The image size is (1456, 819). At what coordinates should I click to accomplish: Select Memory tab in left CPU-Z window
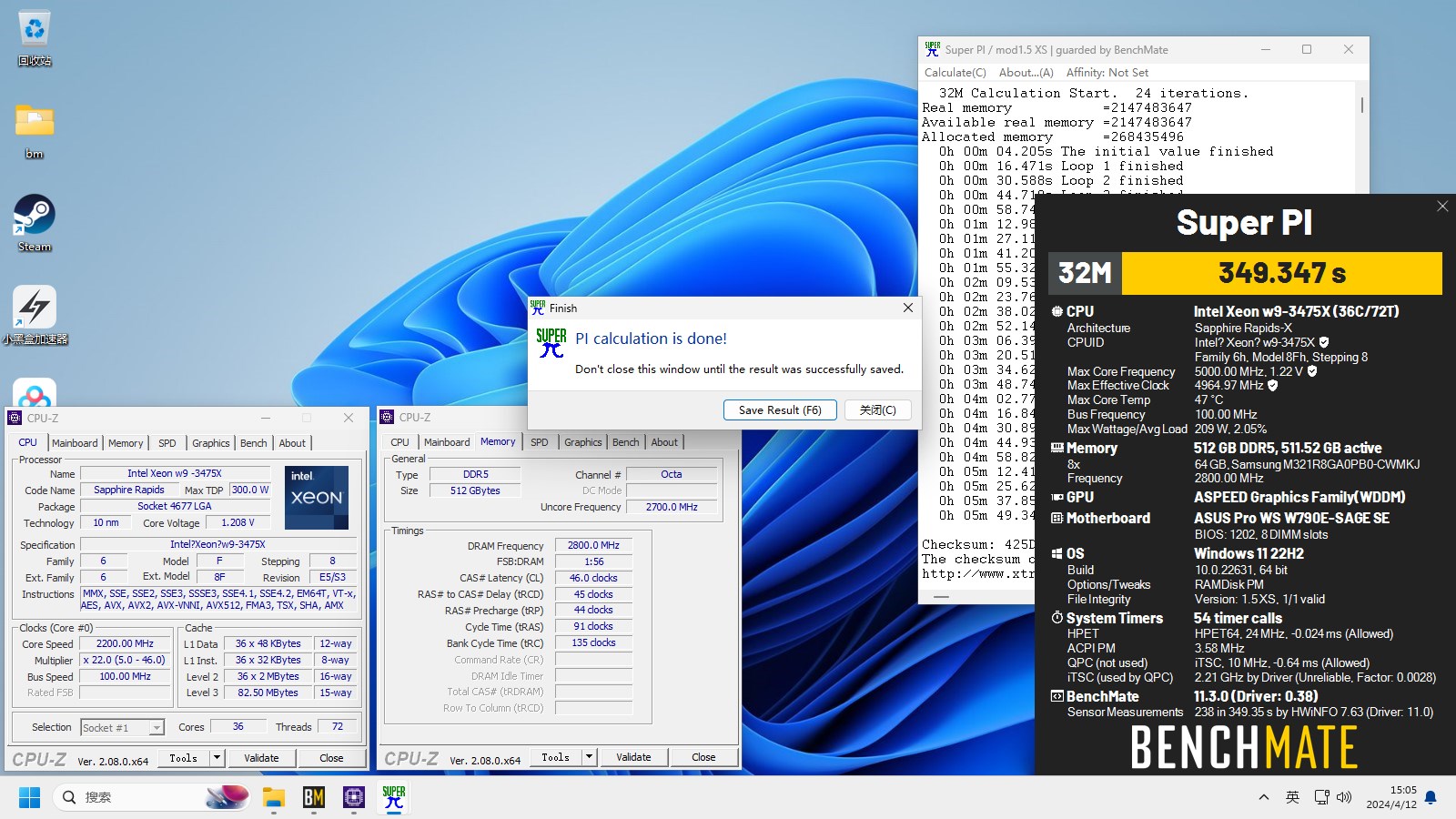[x=126, y=443]
